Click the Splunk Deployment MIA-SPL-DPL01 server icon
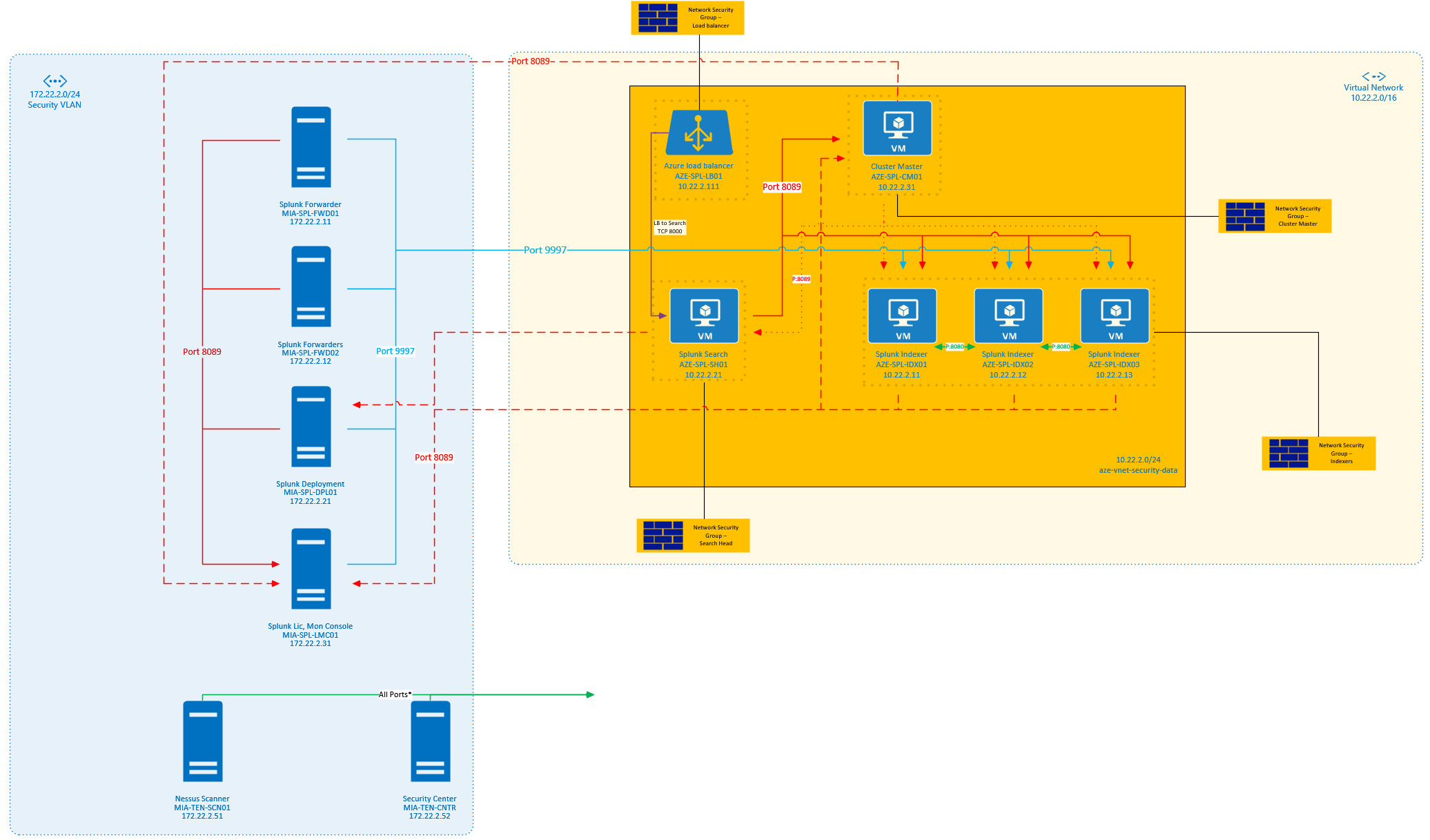 tap(311, 427)
